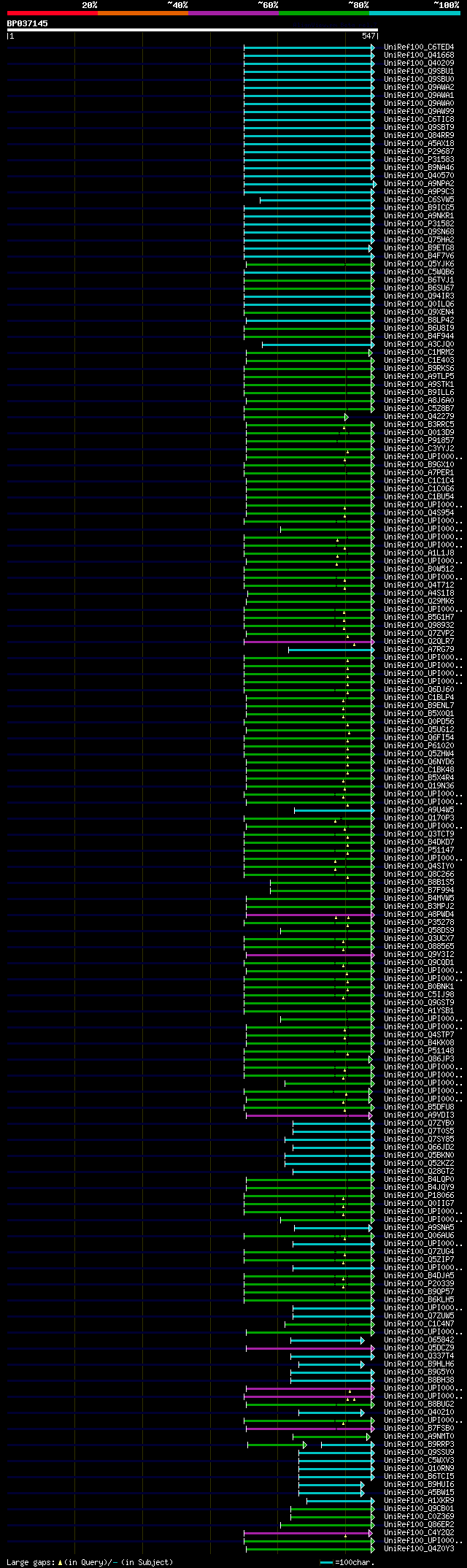Open hit UniRef100_C6TIC8

(x=419, y=119)
